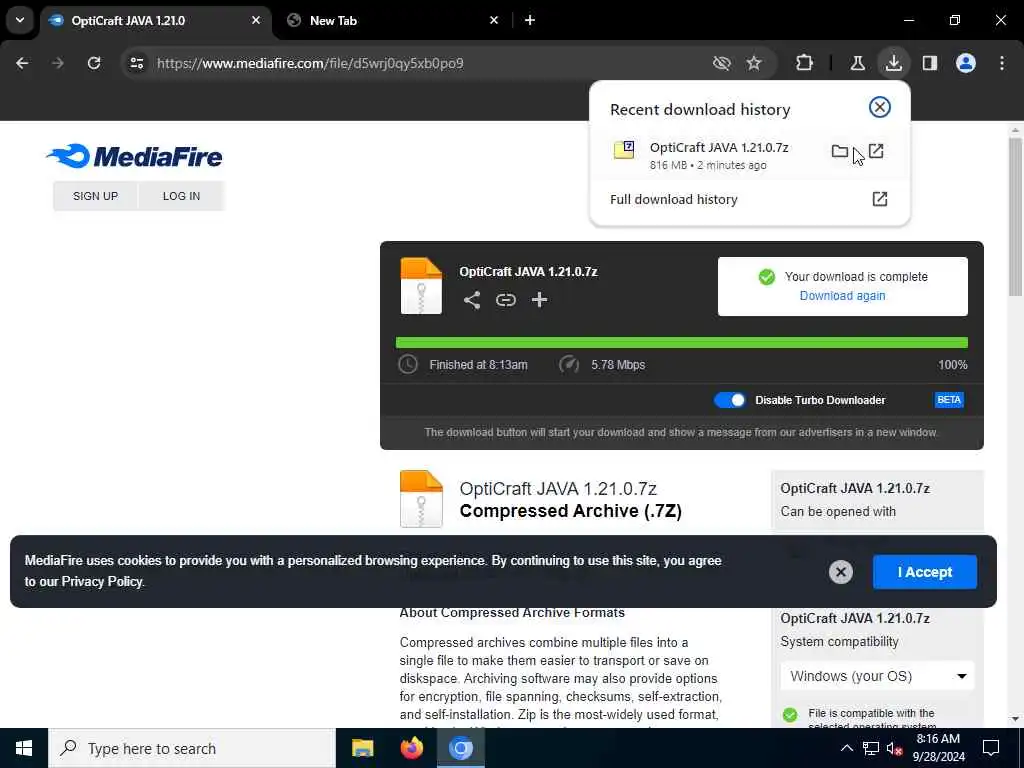
Task: Click the BETA badge
Action: pyautogui.click(x=949, y=400)
